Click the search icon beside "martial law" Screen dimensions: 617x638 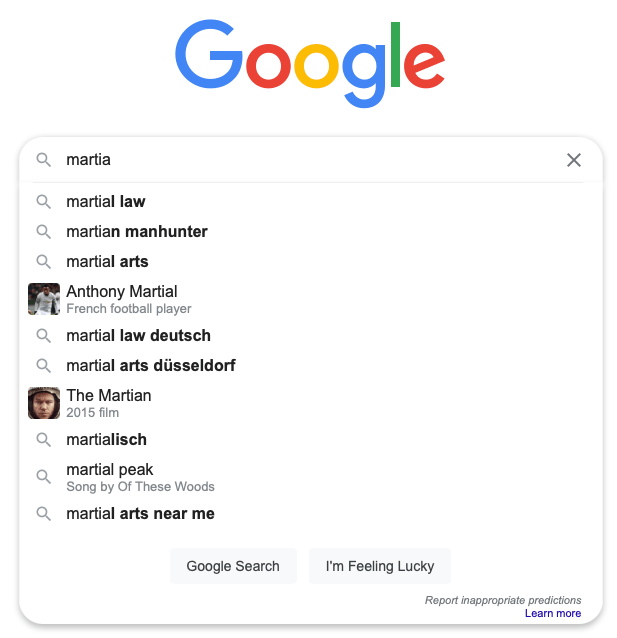pyautogui.click(x=44, y=202)
